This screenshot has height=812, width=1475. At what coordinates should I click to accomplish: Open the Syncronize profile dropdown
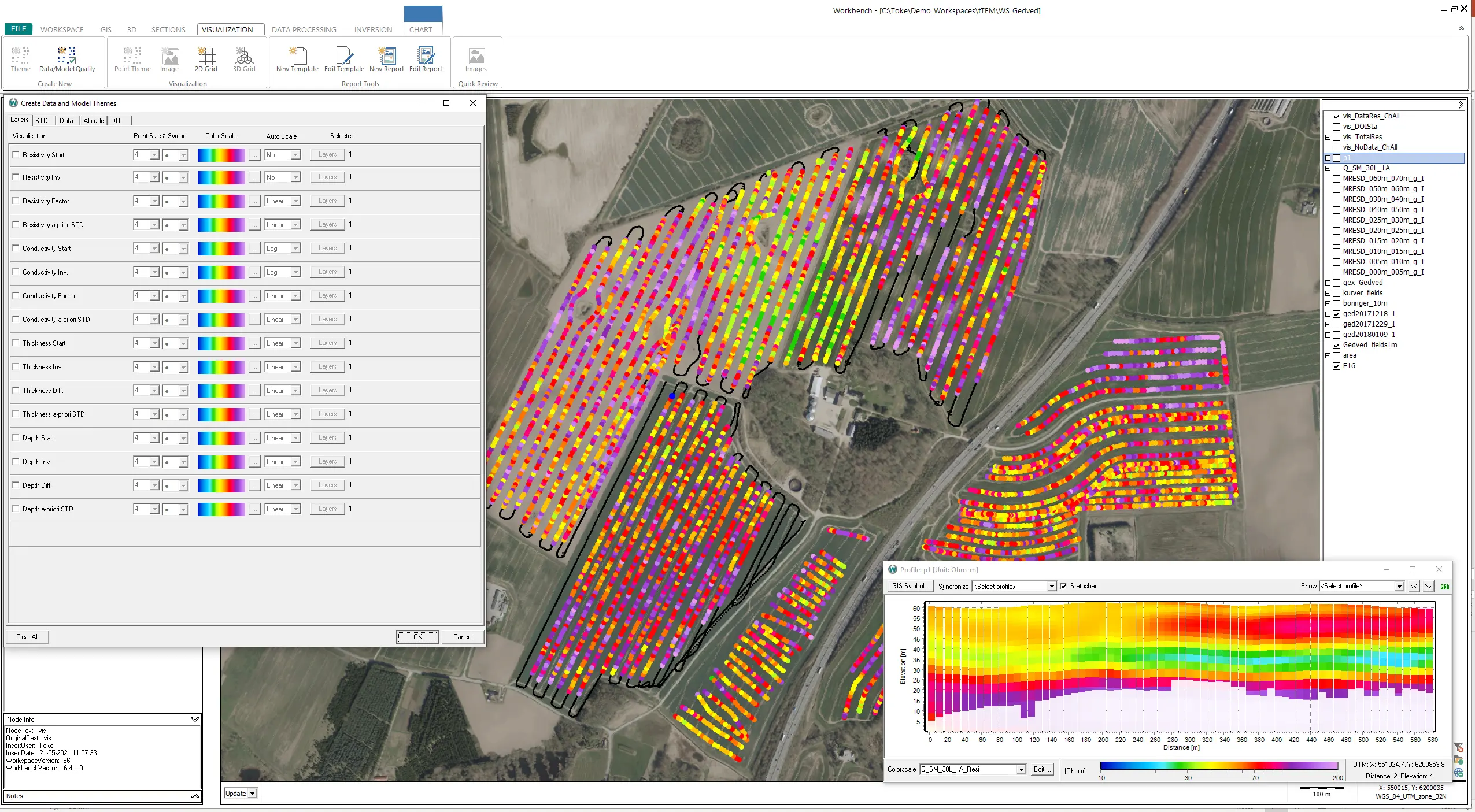click(x=1052, y=587)
